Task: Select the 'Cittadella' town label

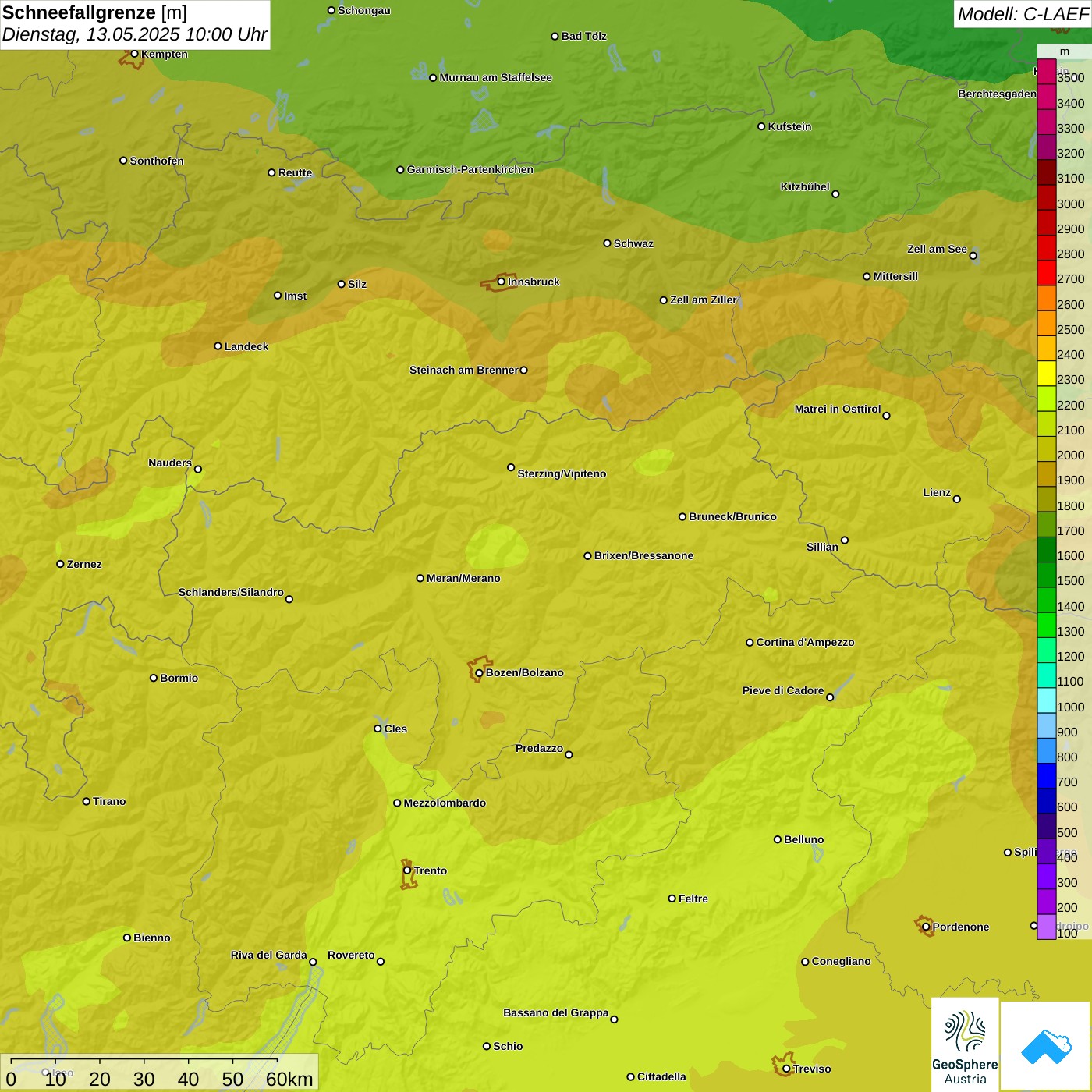Action: (x=661, y=1076)
